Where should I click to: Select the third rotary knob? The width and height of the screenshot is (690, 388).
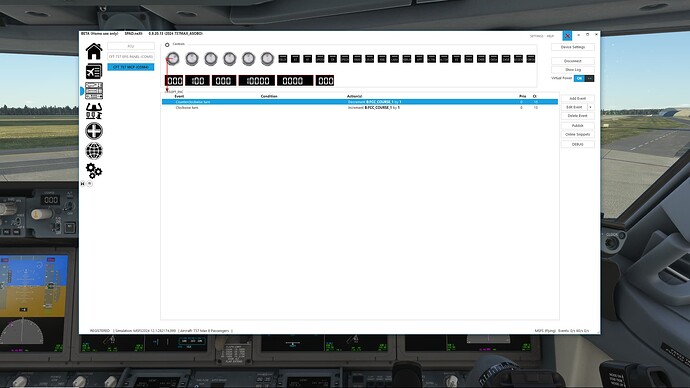click(211, 59)
